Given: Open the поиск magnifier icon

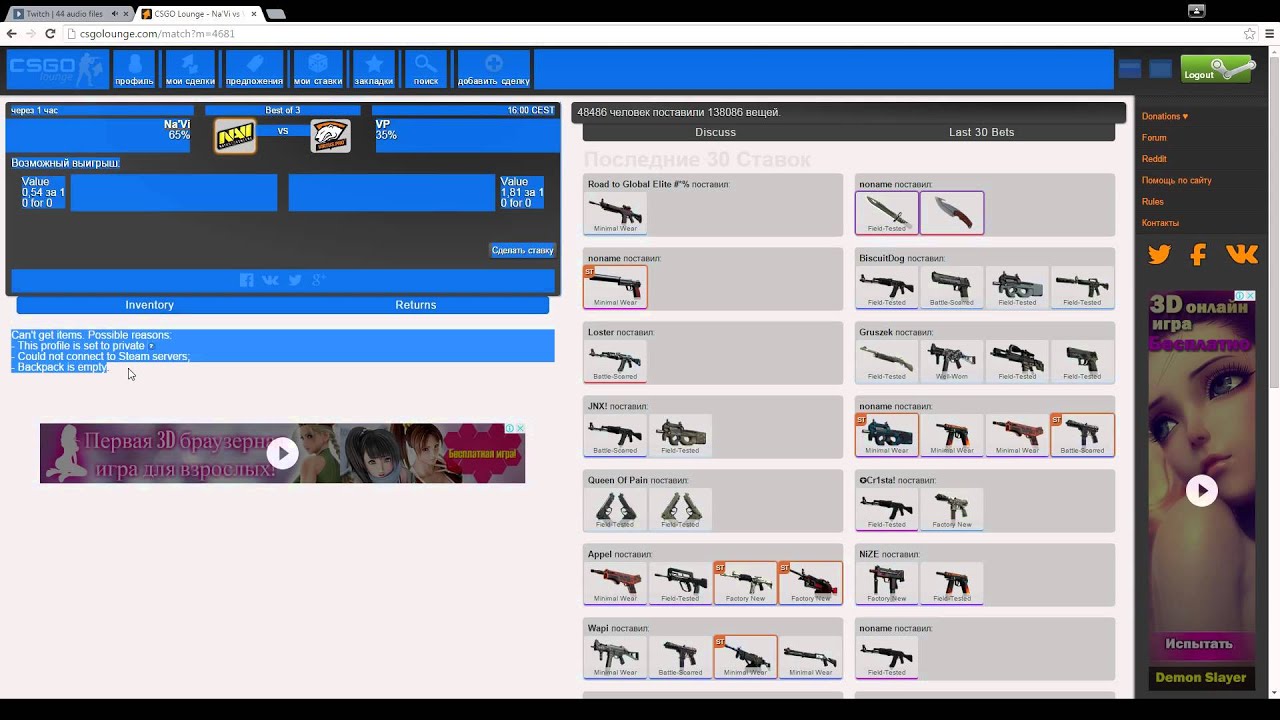Looking at the screenshot, I should [x=426, y=68].
